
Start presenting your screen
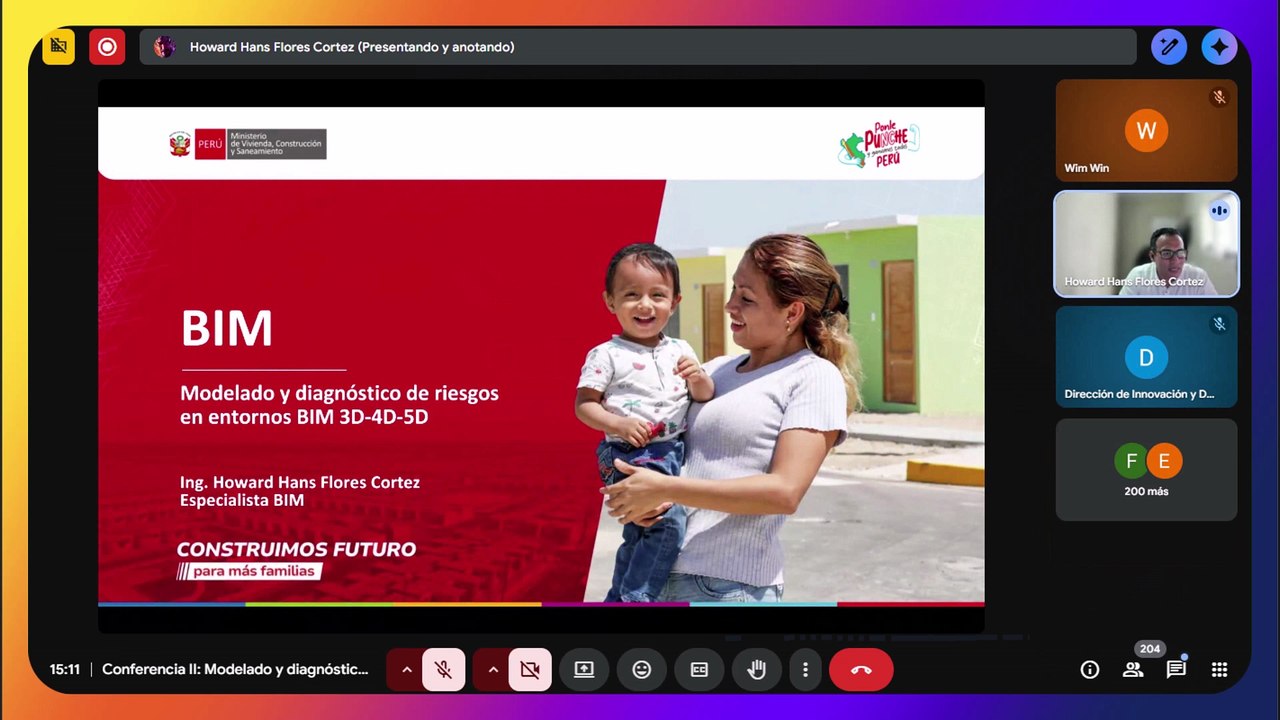coord(584,670)
